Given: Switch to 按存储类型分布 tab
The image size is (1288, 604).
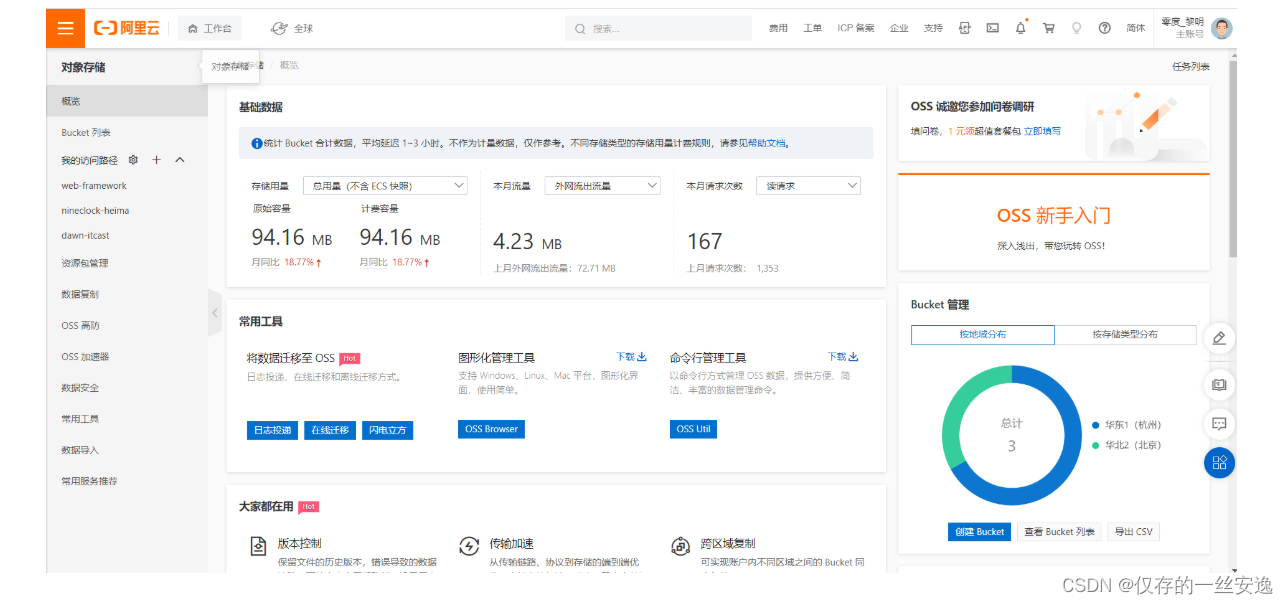Looking at the screenshot, I should (x=1125, y=335).
